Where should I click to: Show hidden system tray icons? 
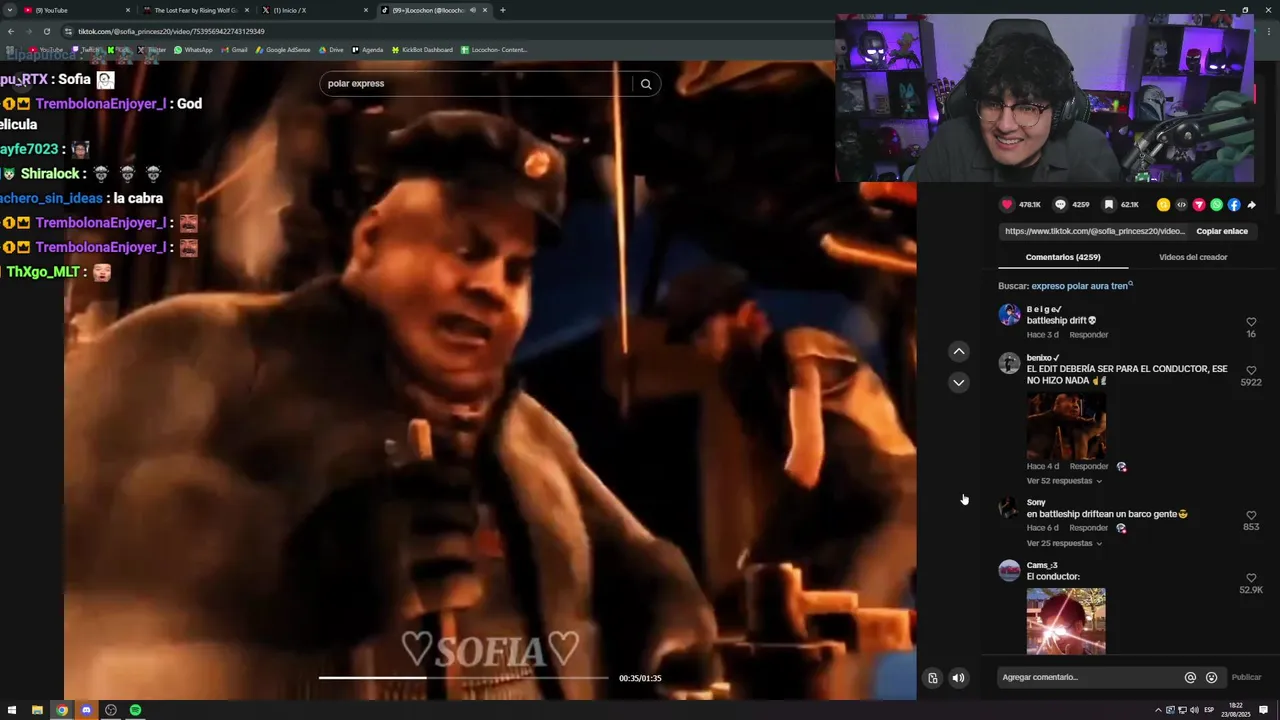(1158, 710)
